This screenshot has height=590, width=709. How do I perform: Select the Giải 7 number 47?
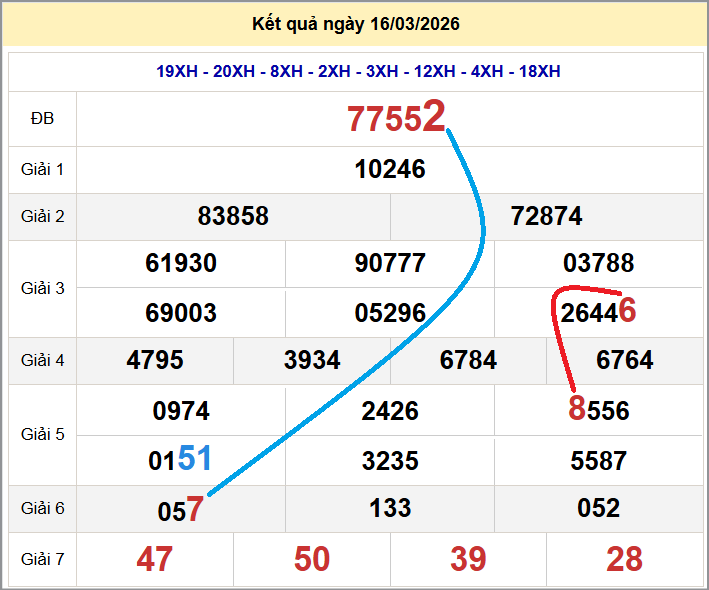click(155, 559)
